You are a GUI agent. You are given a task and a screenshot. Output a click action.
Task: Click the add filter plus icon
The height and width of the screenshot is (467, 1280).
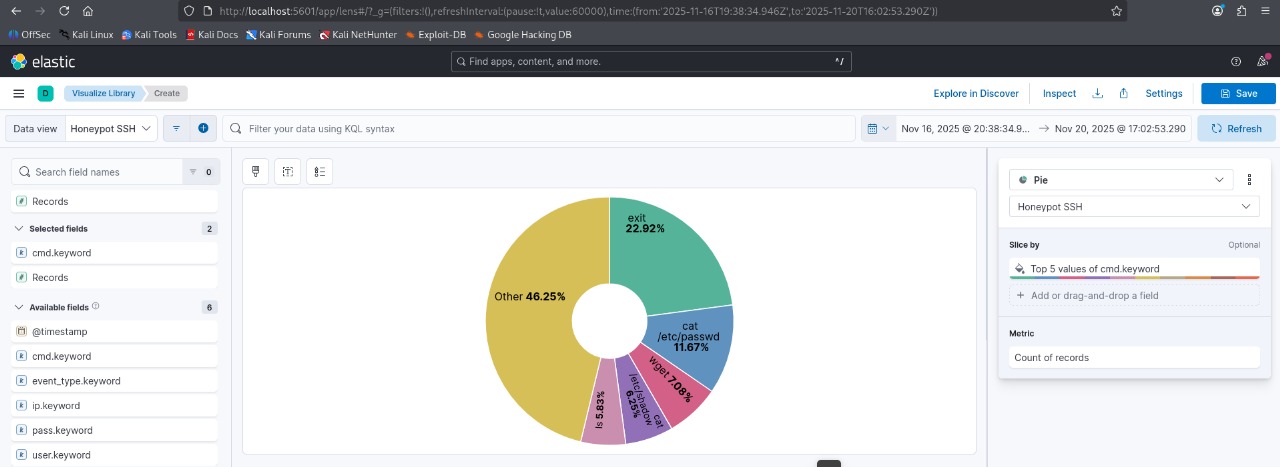point(203,129)
